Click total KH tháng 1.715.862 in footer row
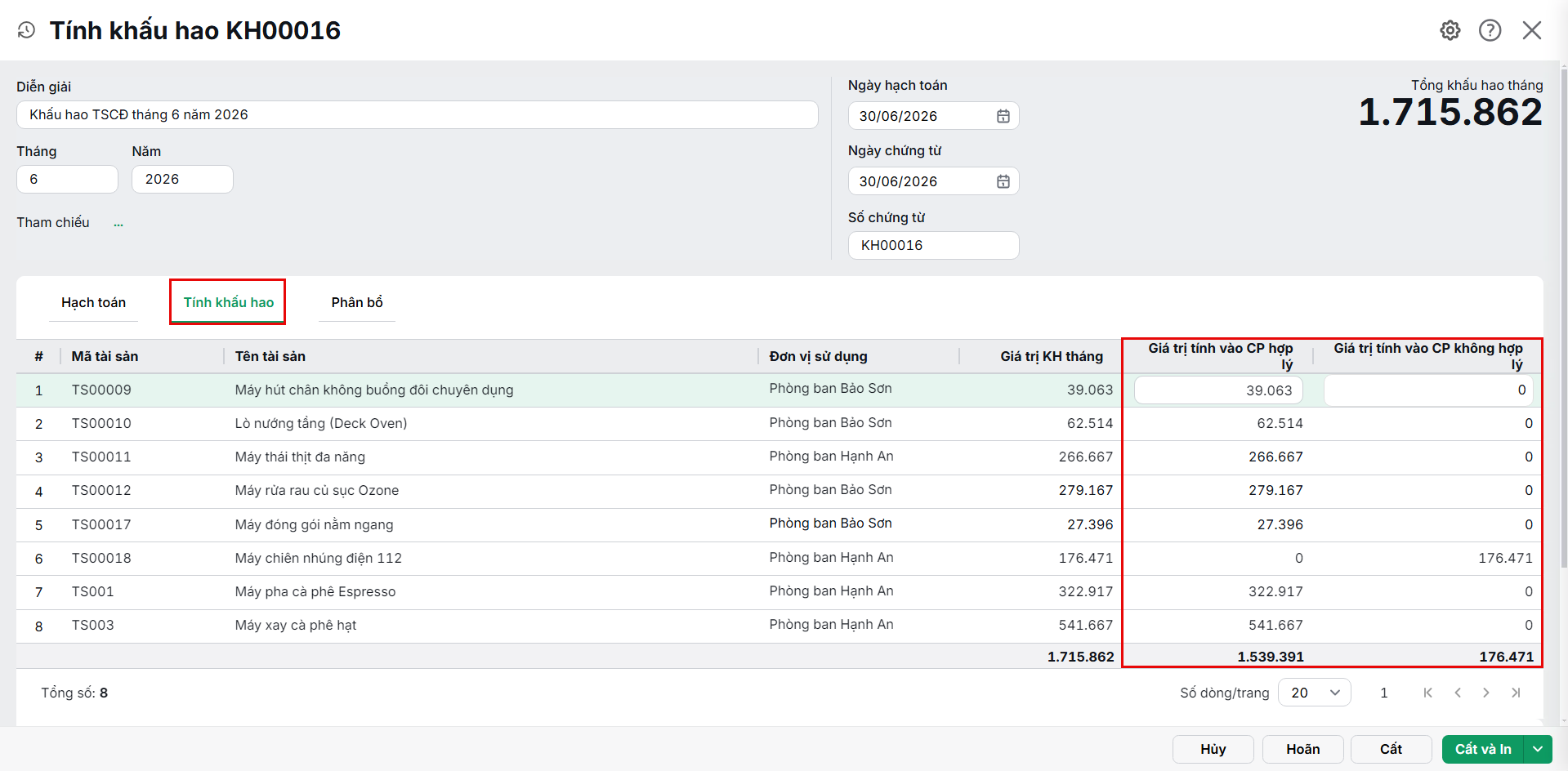 (x=1080, y=657)
